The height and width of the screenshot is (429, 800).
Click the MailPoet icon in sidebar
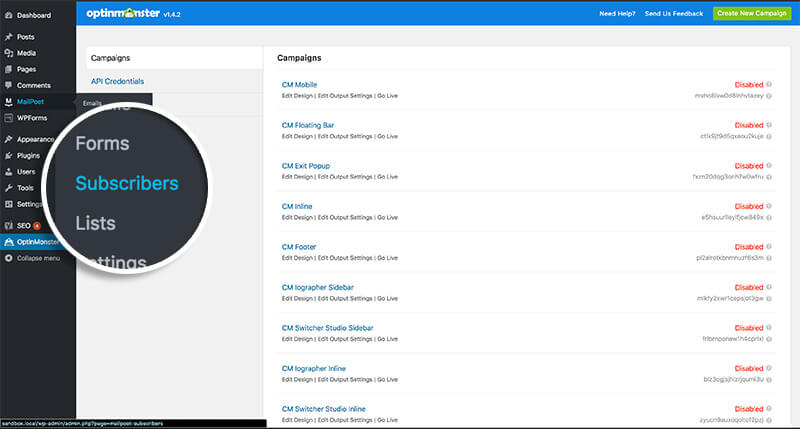9,102
